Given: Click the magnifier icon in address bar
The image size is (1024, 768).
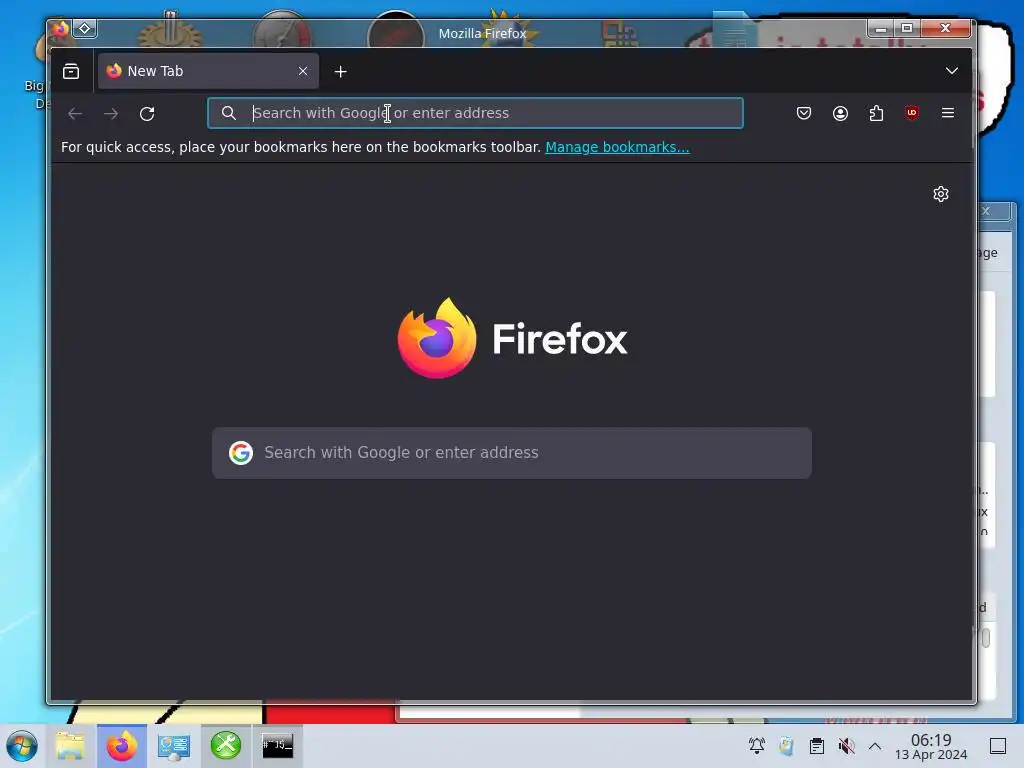Looking at the screenshot, I should pyautogui.click(x=228, y=113).
